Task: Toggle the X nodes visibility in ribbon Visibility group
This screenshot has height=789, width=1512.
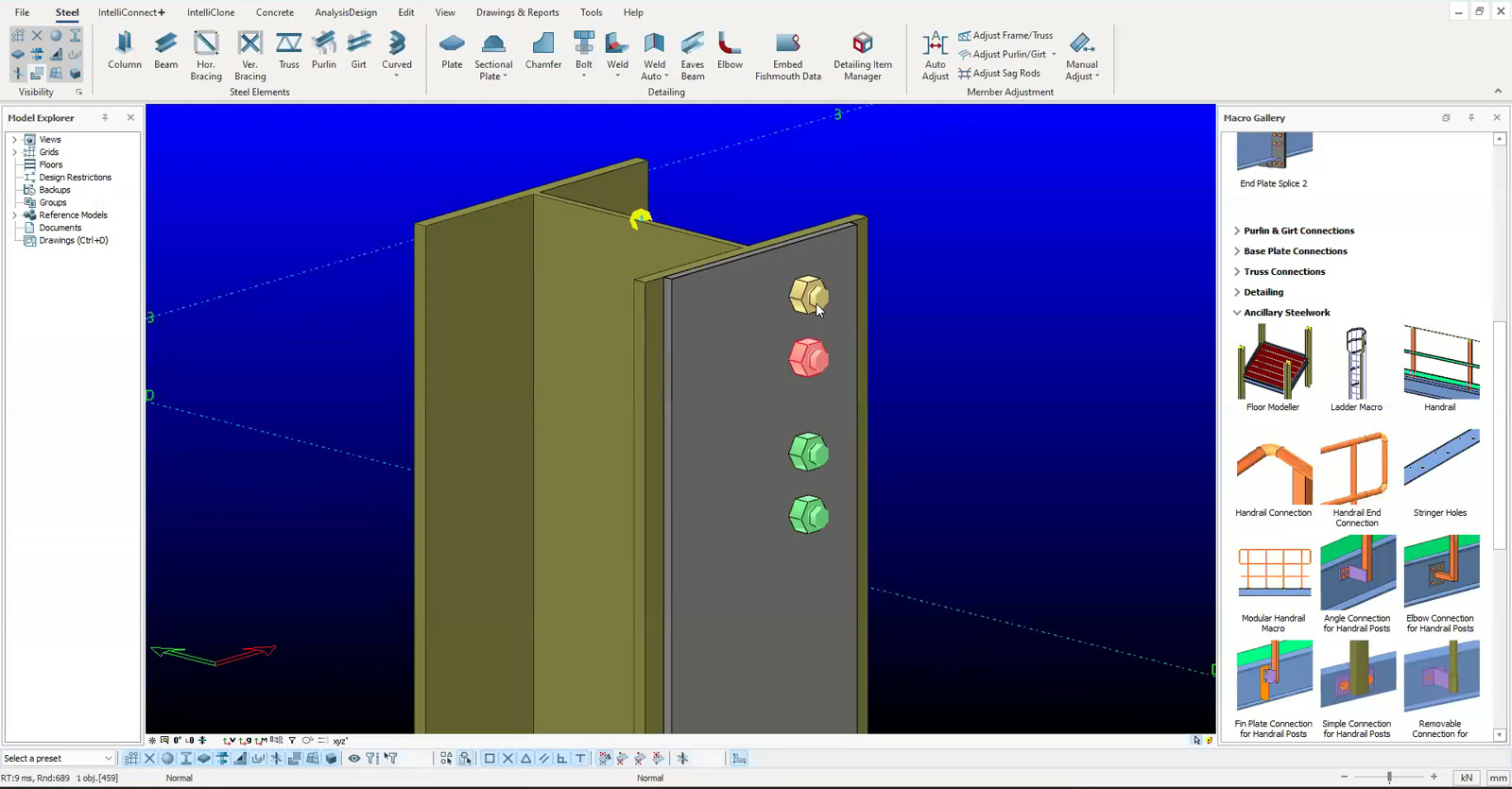Action: point(37,35)
